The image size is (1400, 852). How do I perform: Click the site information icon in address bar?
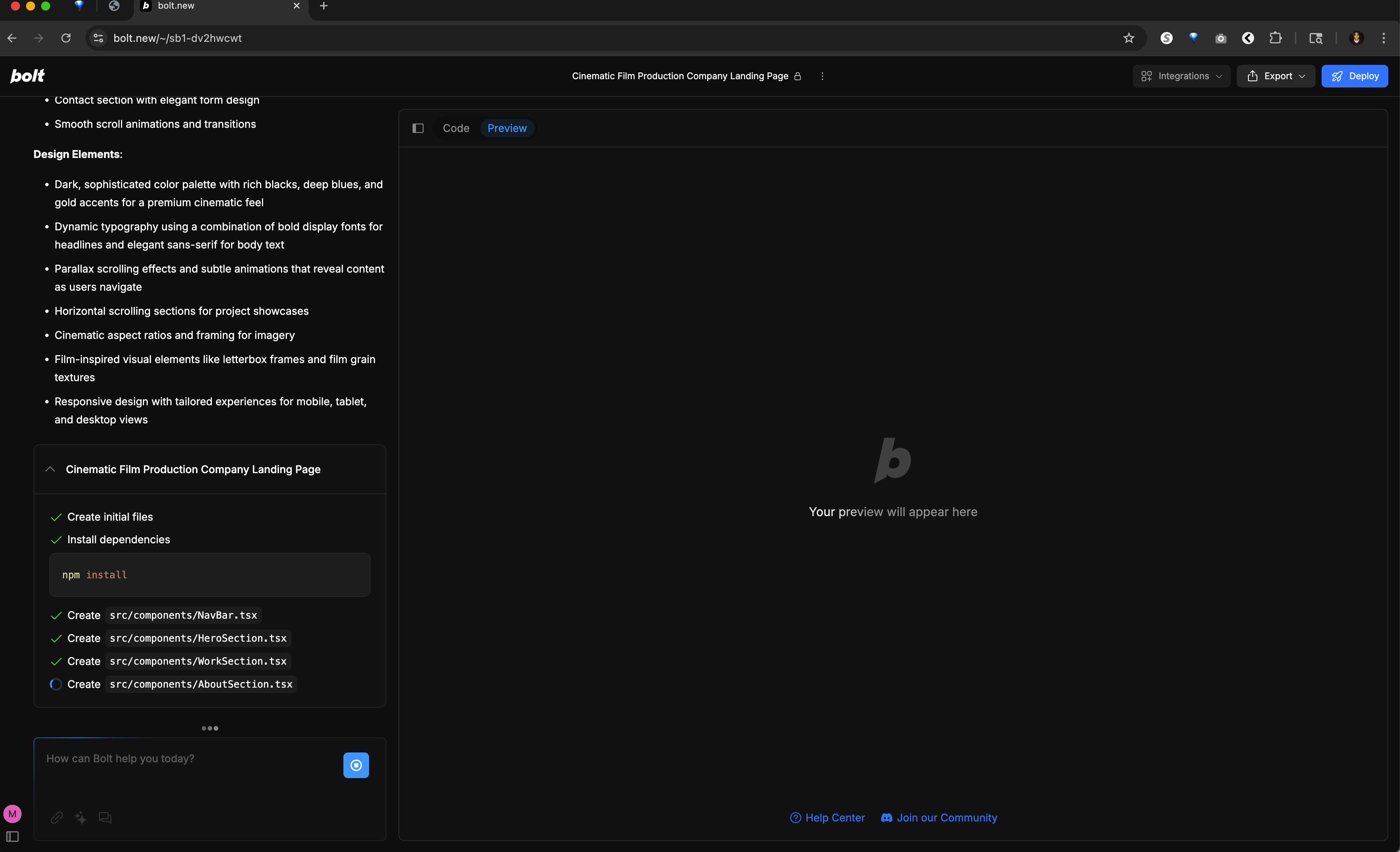pyautogui.click(x=98, y=38)
